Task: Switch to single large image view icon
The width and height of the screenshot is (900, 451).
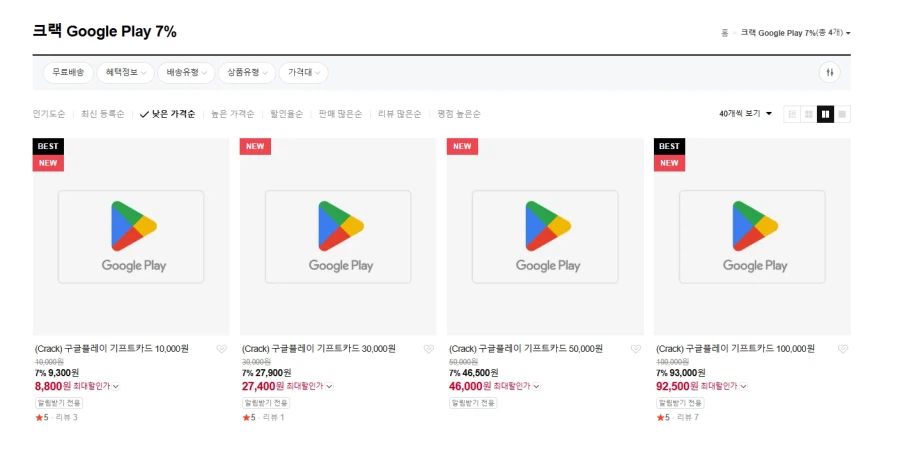Action: 842,114
